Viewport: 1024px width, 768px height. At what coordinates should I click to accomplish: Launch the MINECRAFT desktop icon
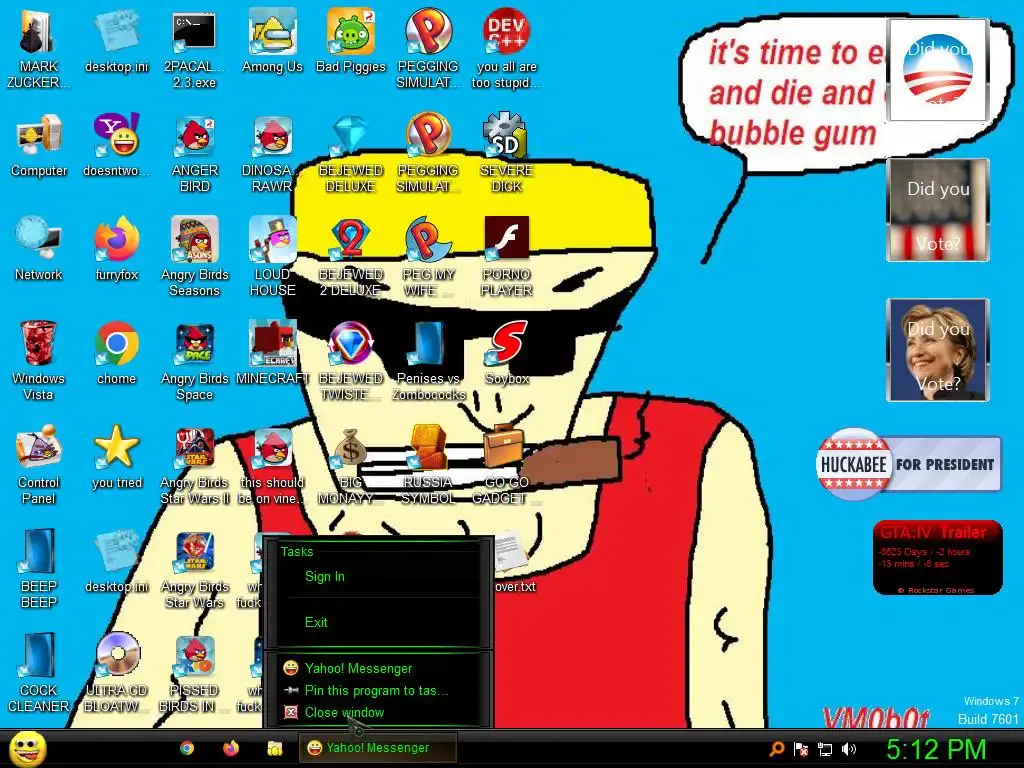[272, 353]
